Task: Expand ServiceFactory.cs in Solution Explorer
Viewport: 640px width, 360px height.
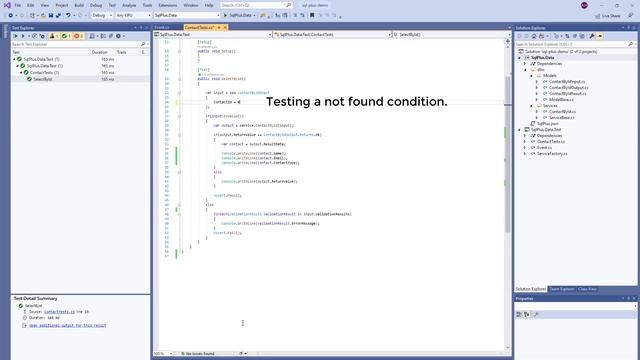Action: coord(525,153)
